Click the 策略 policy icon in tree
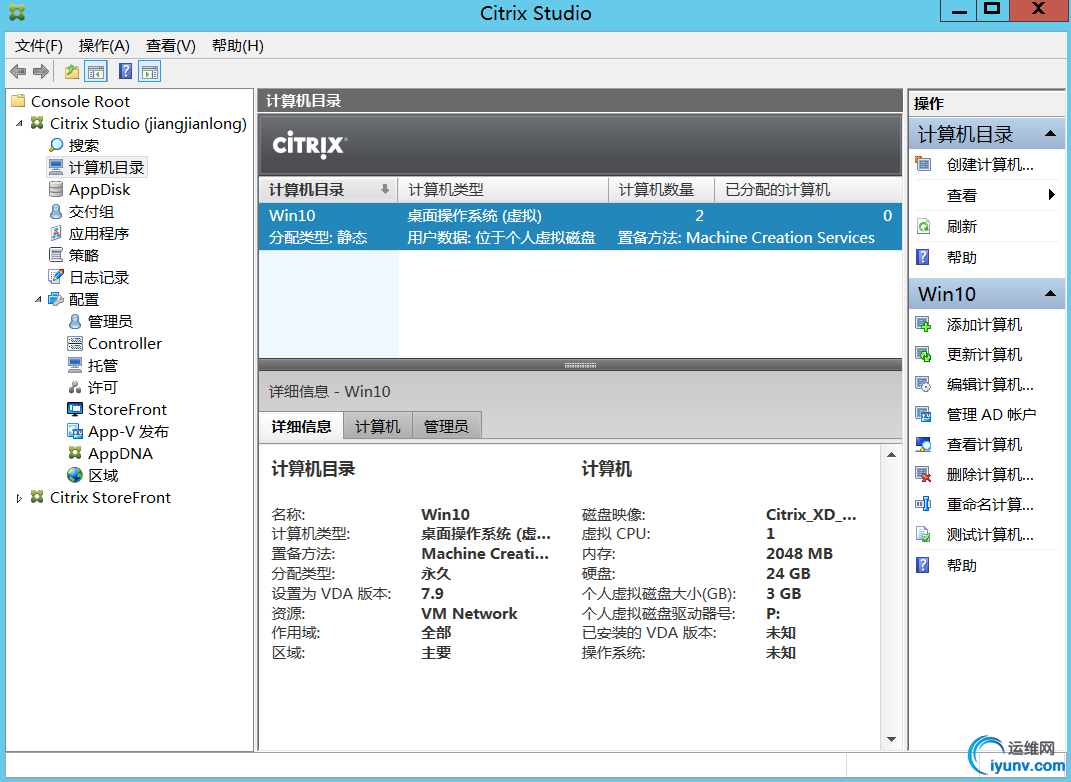Screen dimensions: 1071x782 [x=56, y=255]
